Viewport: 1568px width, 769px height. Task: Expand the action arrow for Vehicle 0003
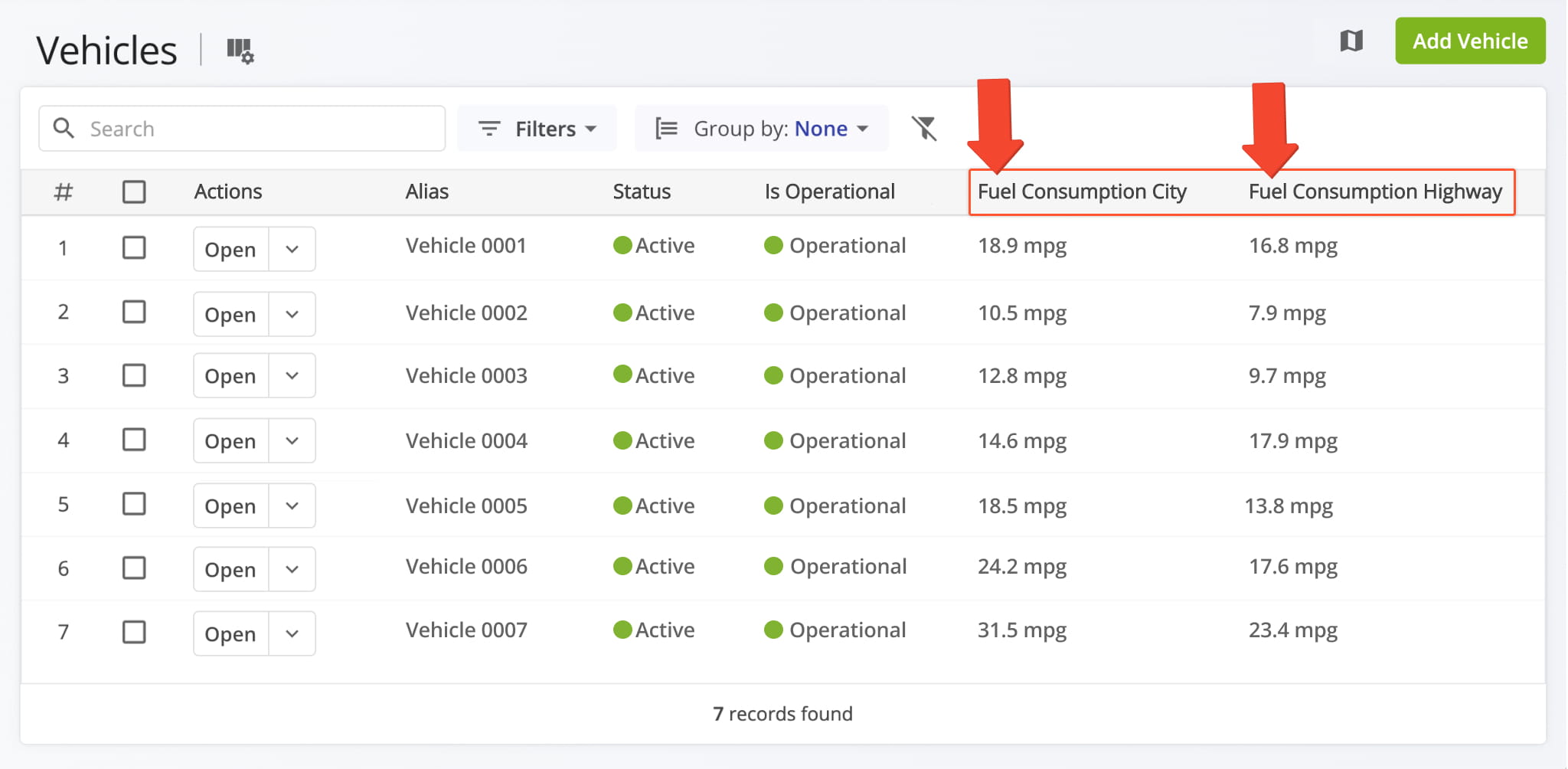tap(292, 375)
